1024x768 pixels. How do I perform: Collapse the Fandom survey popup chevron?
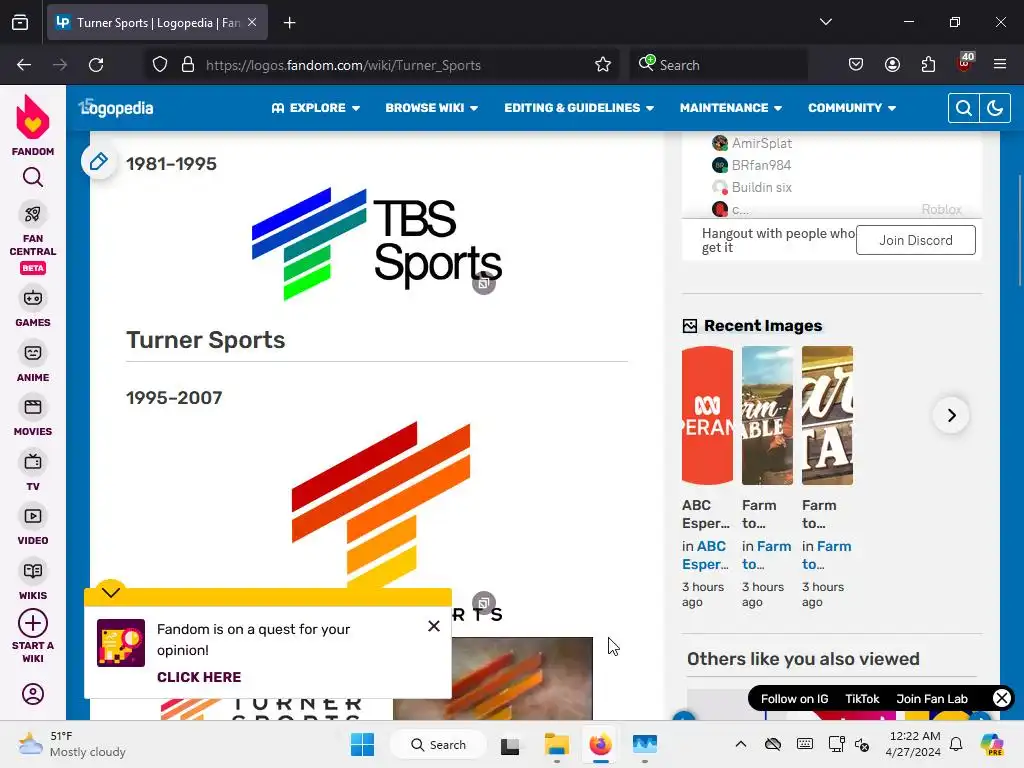tap(111, 592)
